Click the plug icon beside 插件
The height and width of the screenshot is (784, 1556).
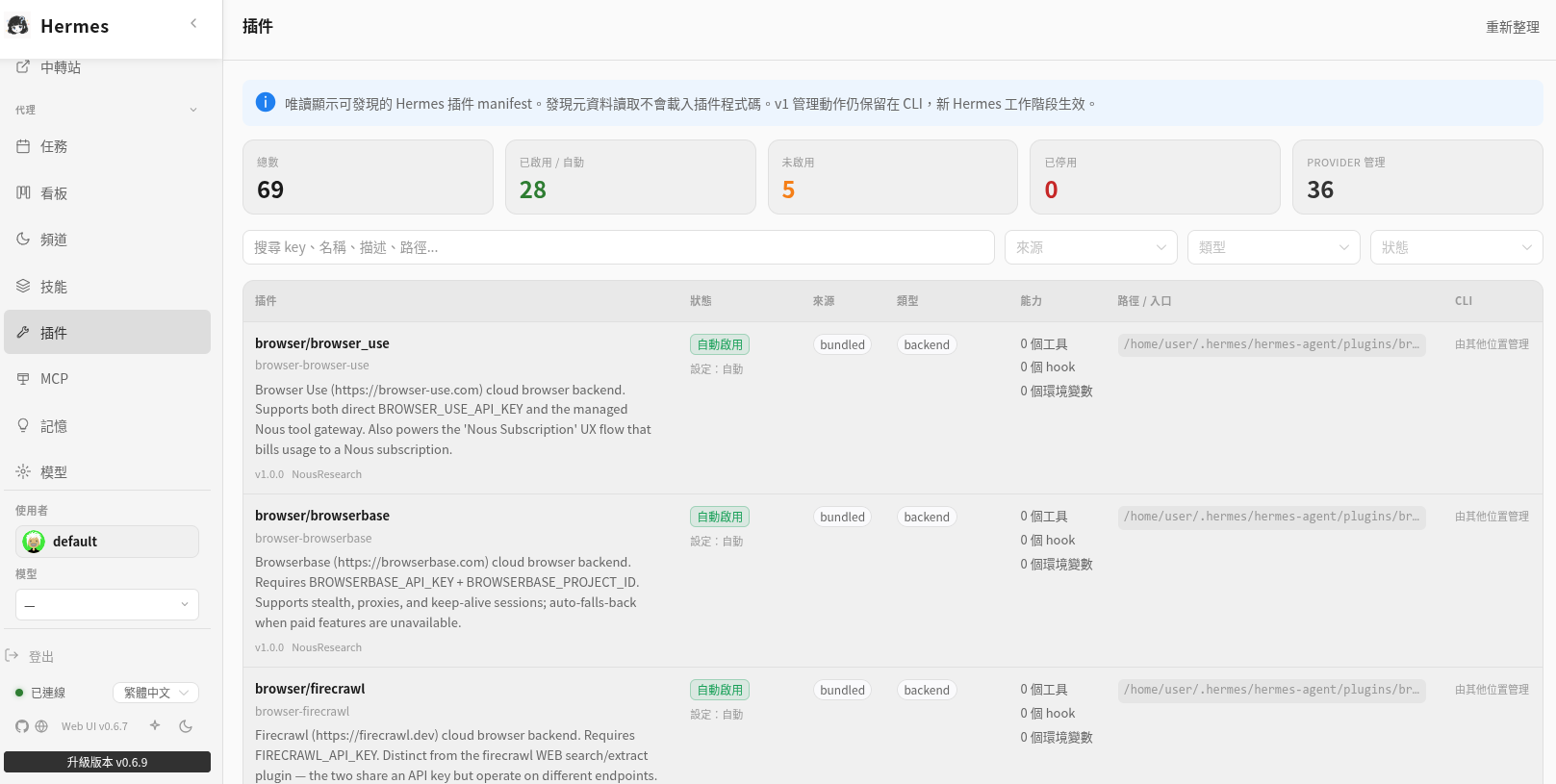tap(23, 332)
